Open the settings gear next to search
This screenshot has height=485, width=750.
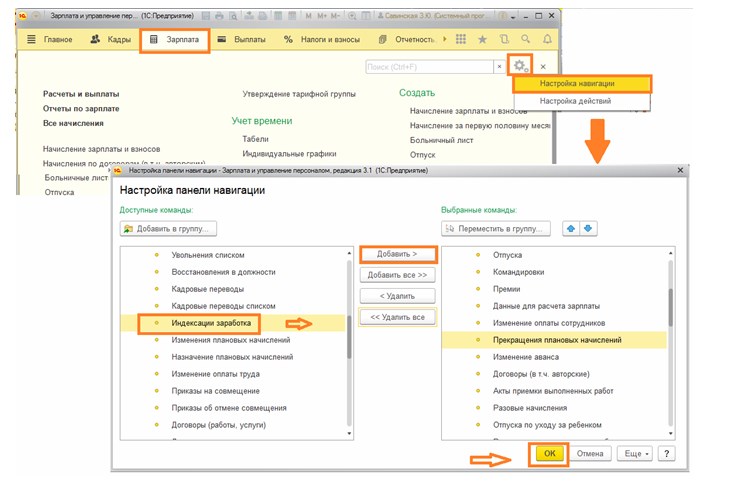[519, 66]
